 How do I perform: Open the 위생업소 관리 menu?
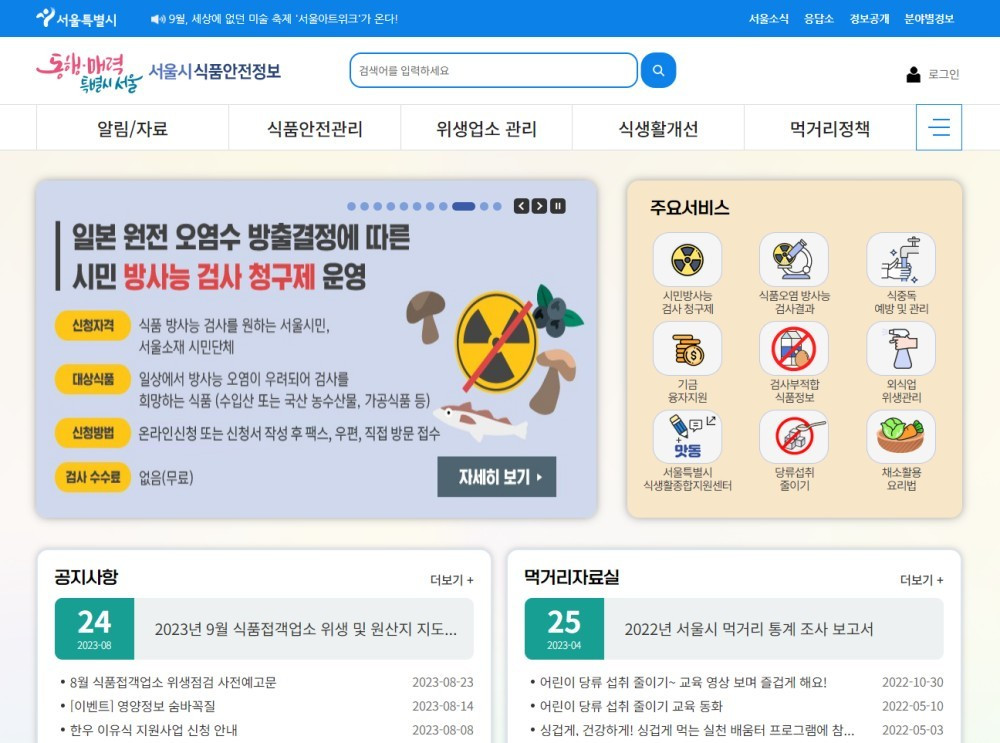pyautogui.click(x=487, y=128)
